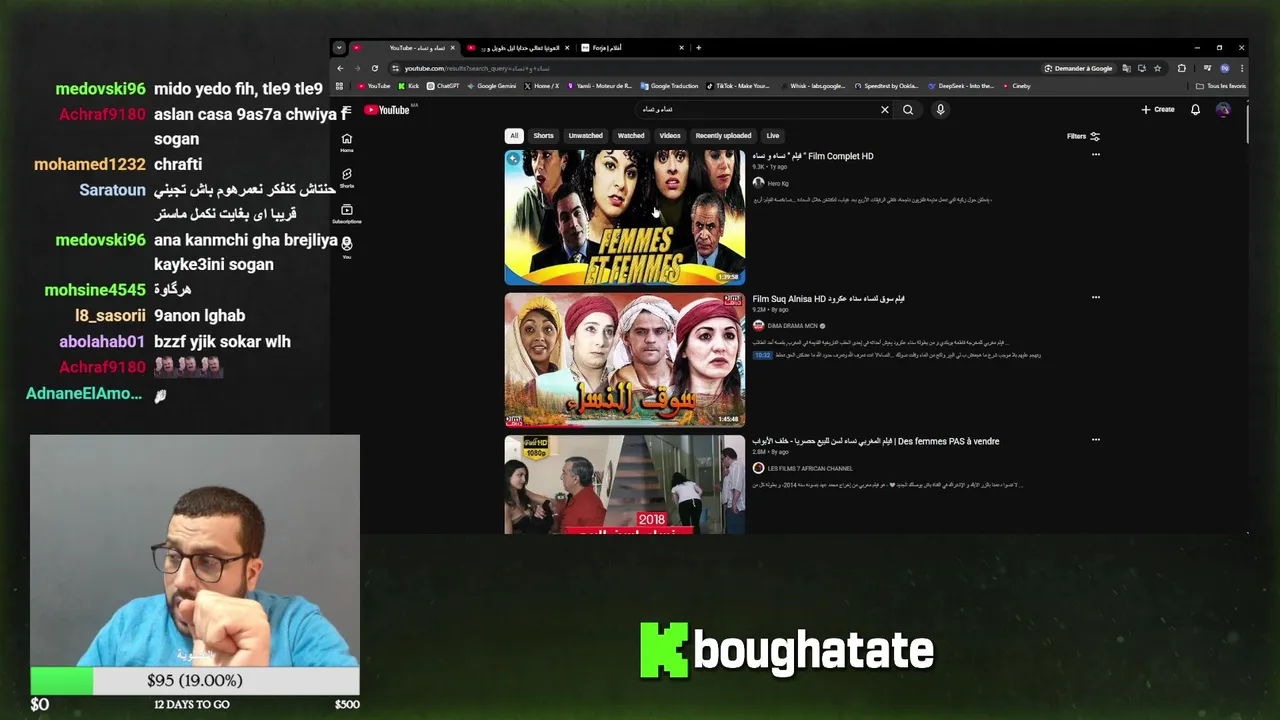This screenshot has width=1280, height=720.
Task: Click the Demander à Google button
Action: pos(1078,68)
